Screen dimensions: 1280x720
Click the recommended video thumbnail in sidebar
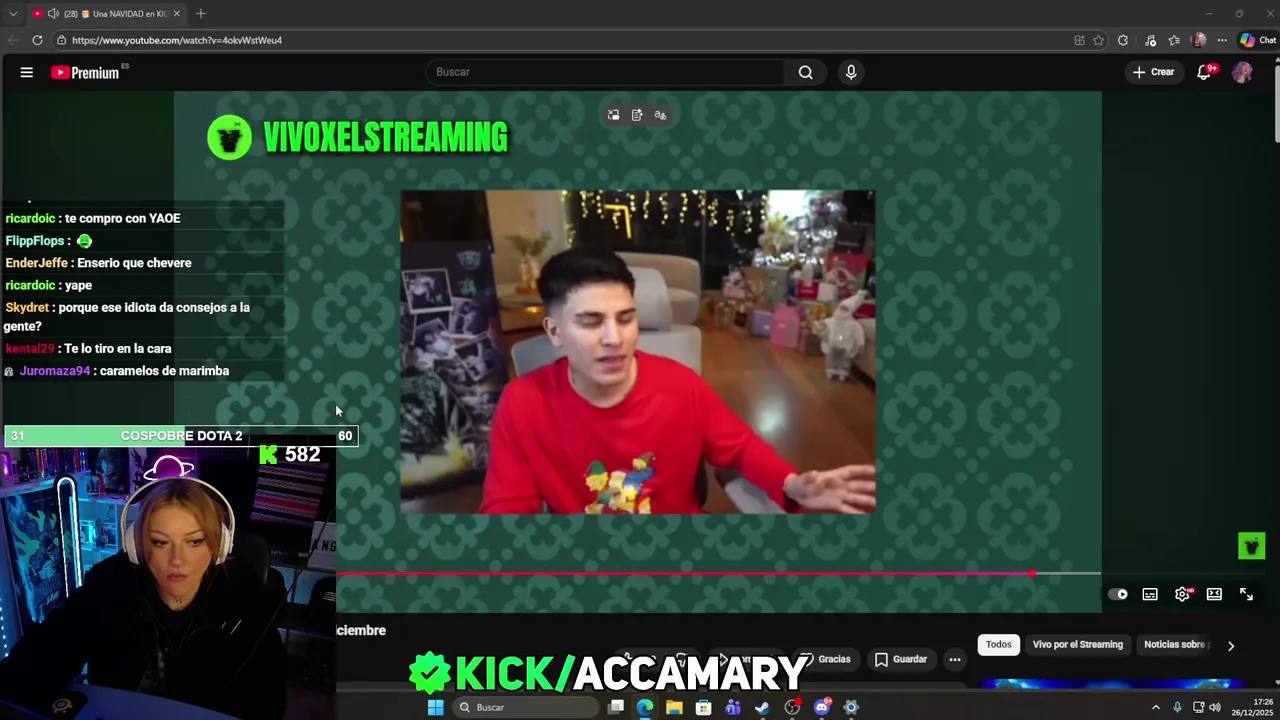pos(1110,685)
